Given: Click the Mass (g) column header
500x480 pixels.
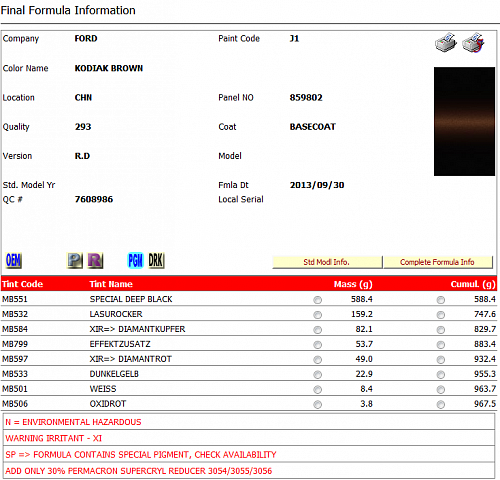Looking at the screenshot, I should (353, 284).
